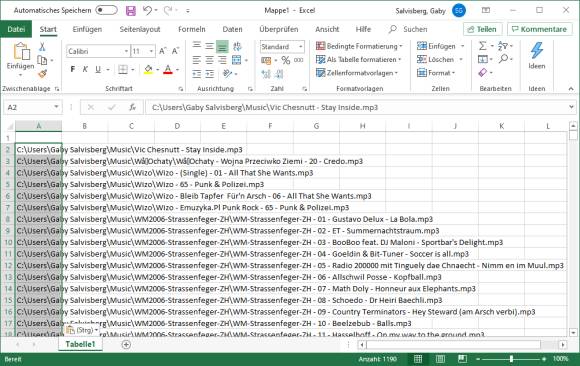The image size is (580, 366).
Task: Enable wrap text
Action: coord(237,46)
